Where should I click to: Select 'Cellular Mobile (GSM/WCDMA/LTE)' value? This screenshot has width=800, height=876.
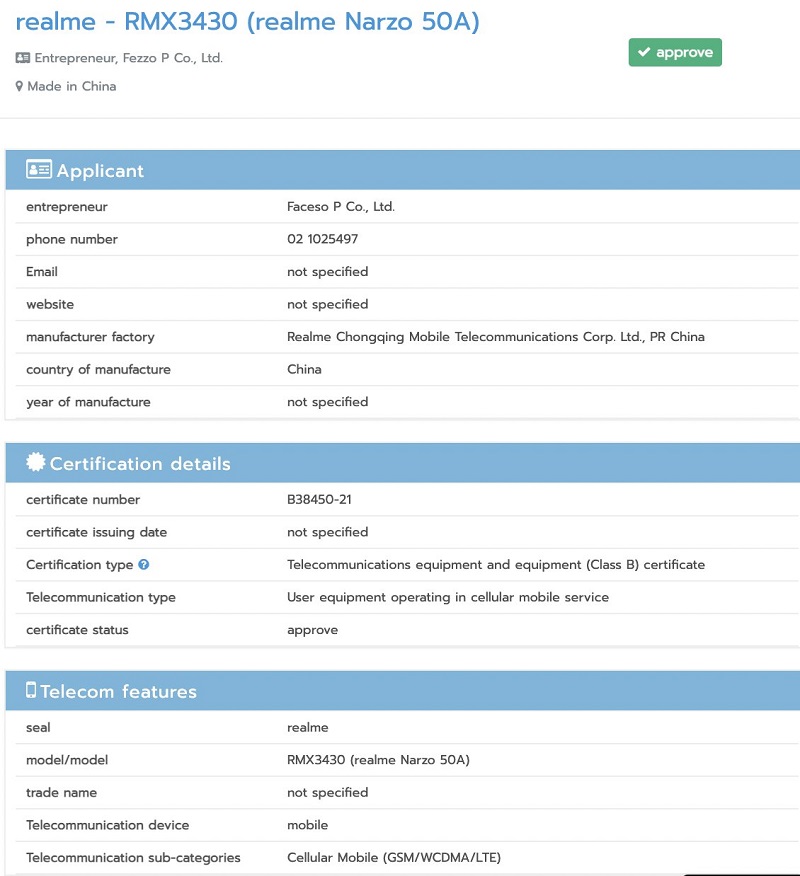(394, 858)
